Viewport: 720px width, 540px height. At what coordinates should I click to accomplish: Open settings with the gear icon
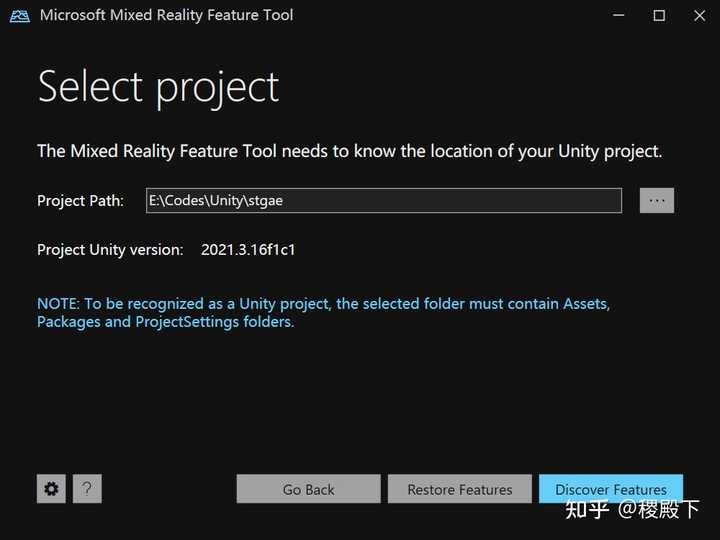51,489
